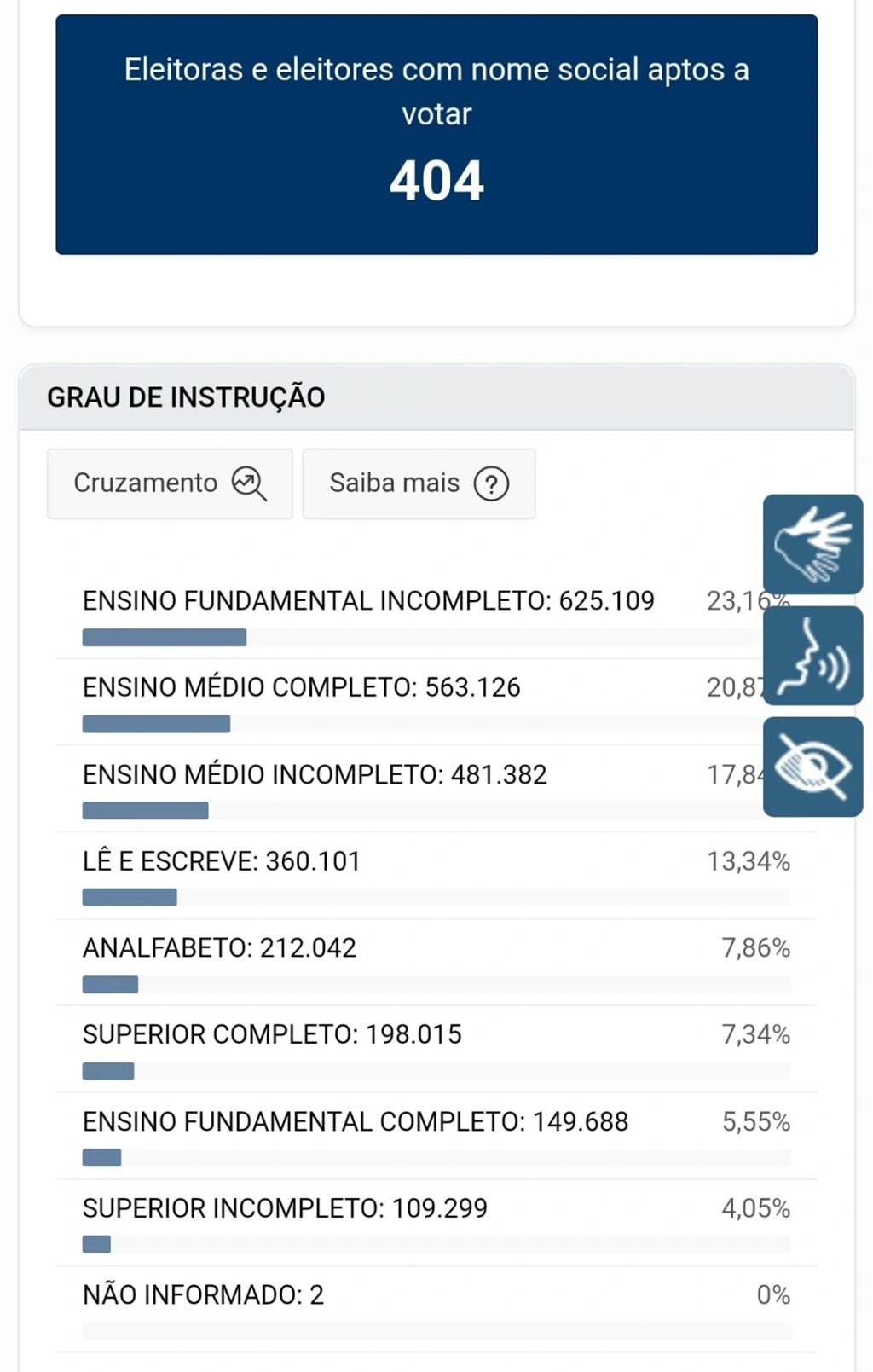873x1372 pixels.
Task: Click the question mark help icon
Action: 491,483
